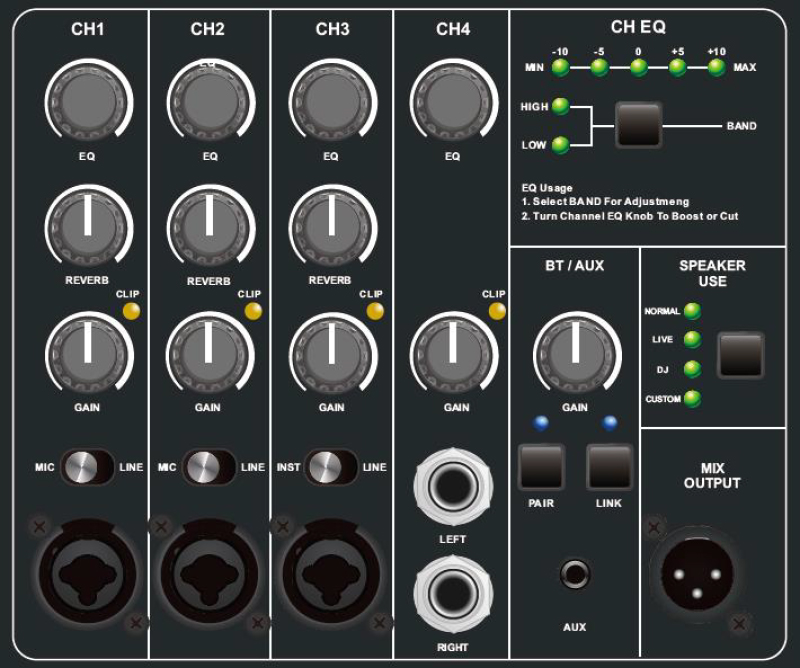800x668 pixels.
Task: Click the CH3 EQ knob
Action: [x=333, y=101]
